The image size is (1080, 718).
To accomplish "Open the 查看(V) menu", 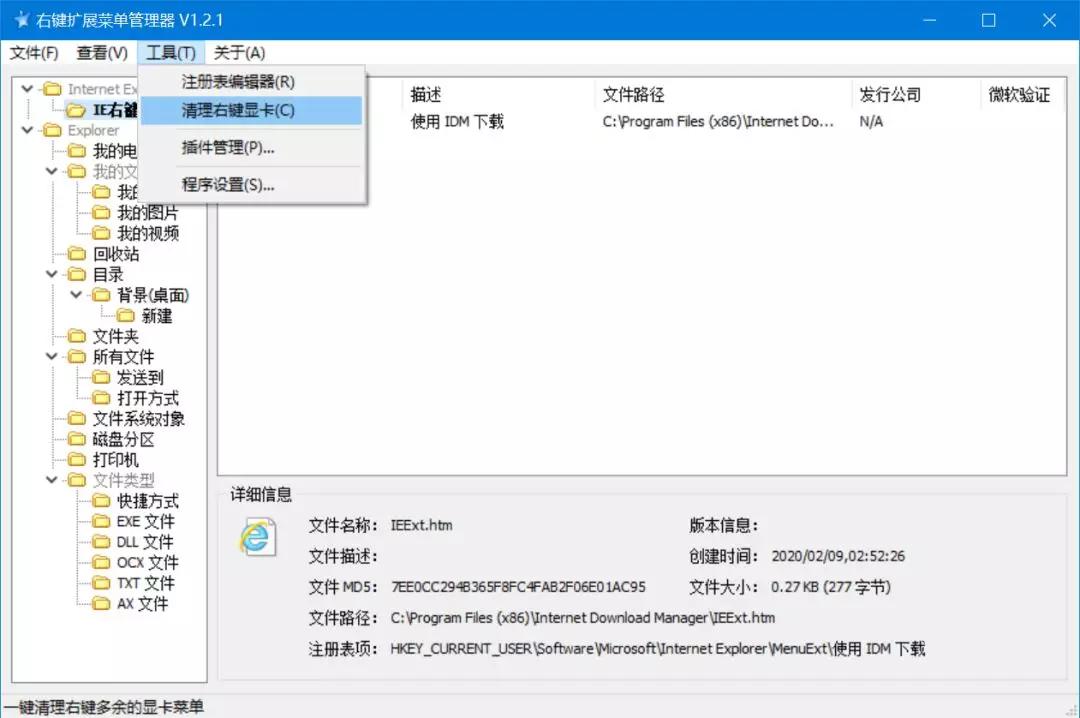I will 102,53.
